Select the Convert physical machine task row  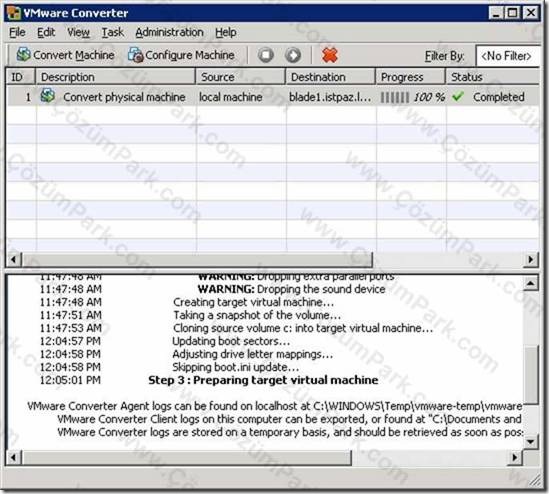point(273,96)
